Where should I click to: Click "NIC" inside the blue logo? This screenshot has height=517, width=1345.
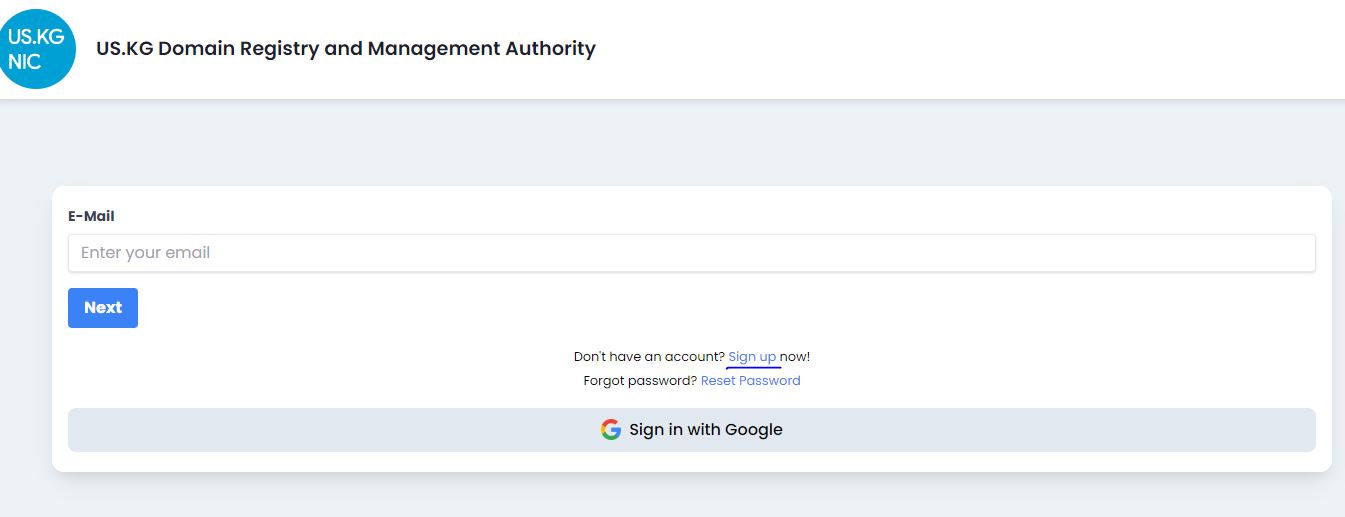pyautogui.click(x=24, y=62)
